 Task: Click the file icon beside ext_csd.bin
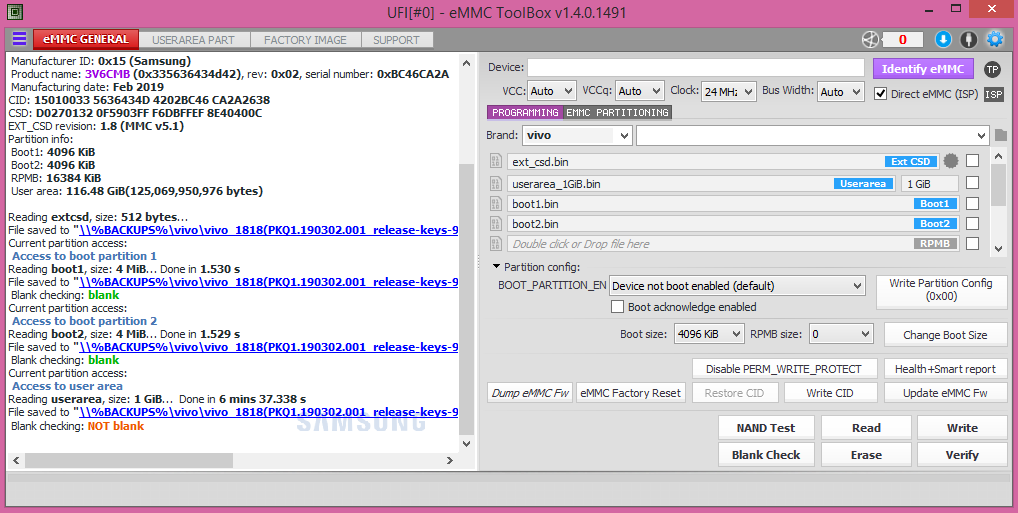(x=496, y=161)
